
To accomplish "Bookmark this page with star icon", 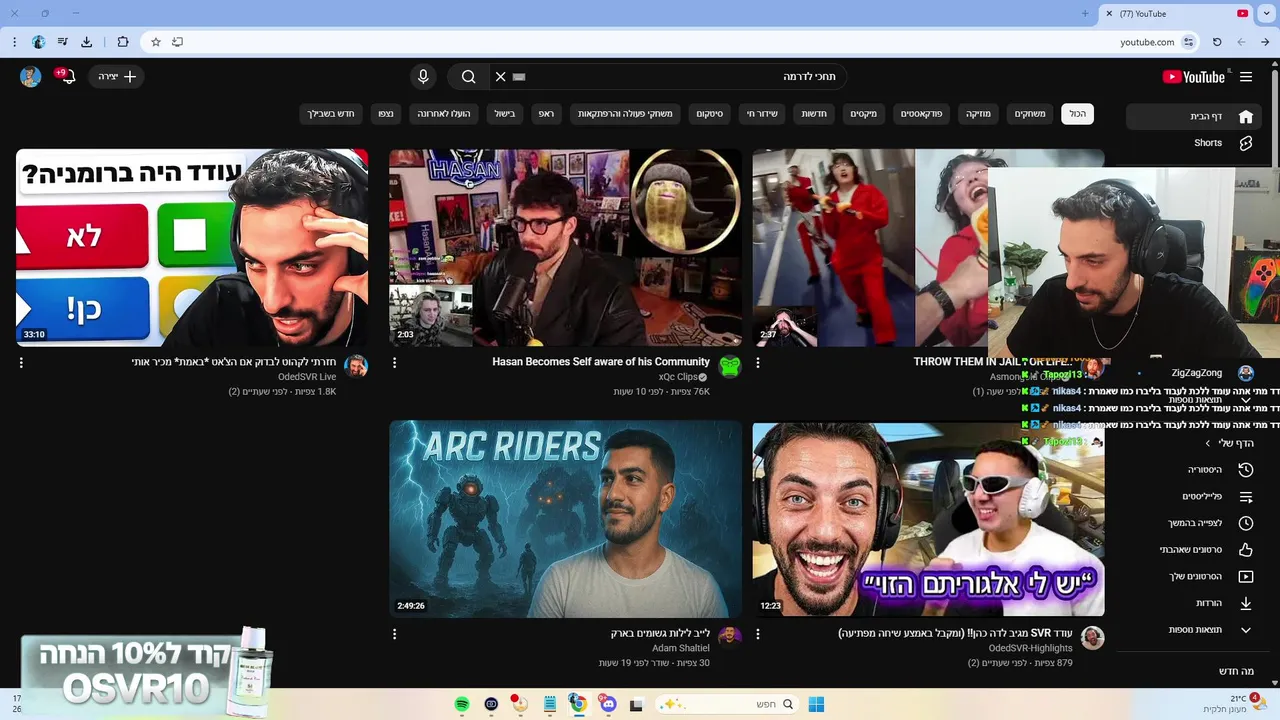I will tap(156, 42).
